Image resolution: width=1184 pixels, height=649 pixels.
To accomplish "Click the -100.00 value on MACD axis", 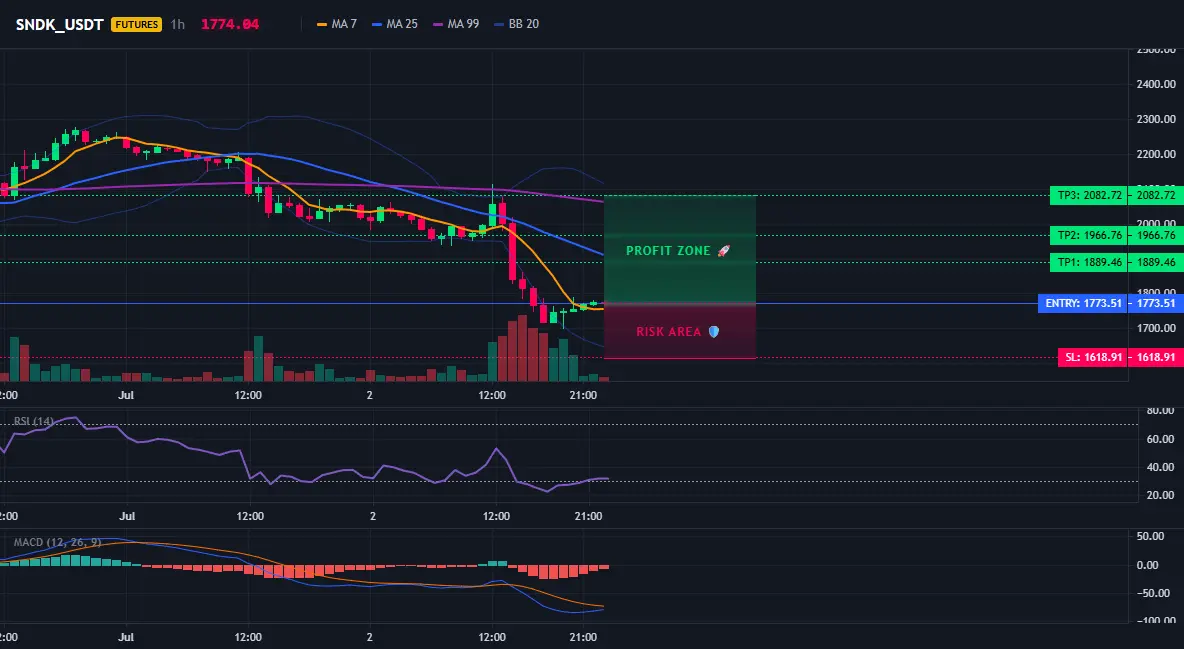I will [x=1156, y=621].
